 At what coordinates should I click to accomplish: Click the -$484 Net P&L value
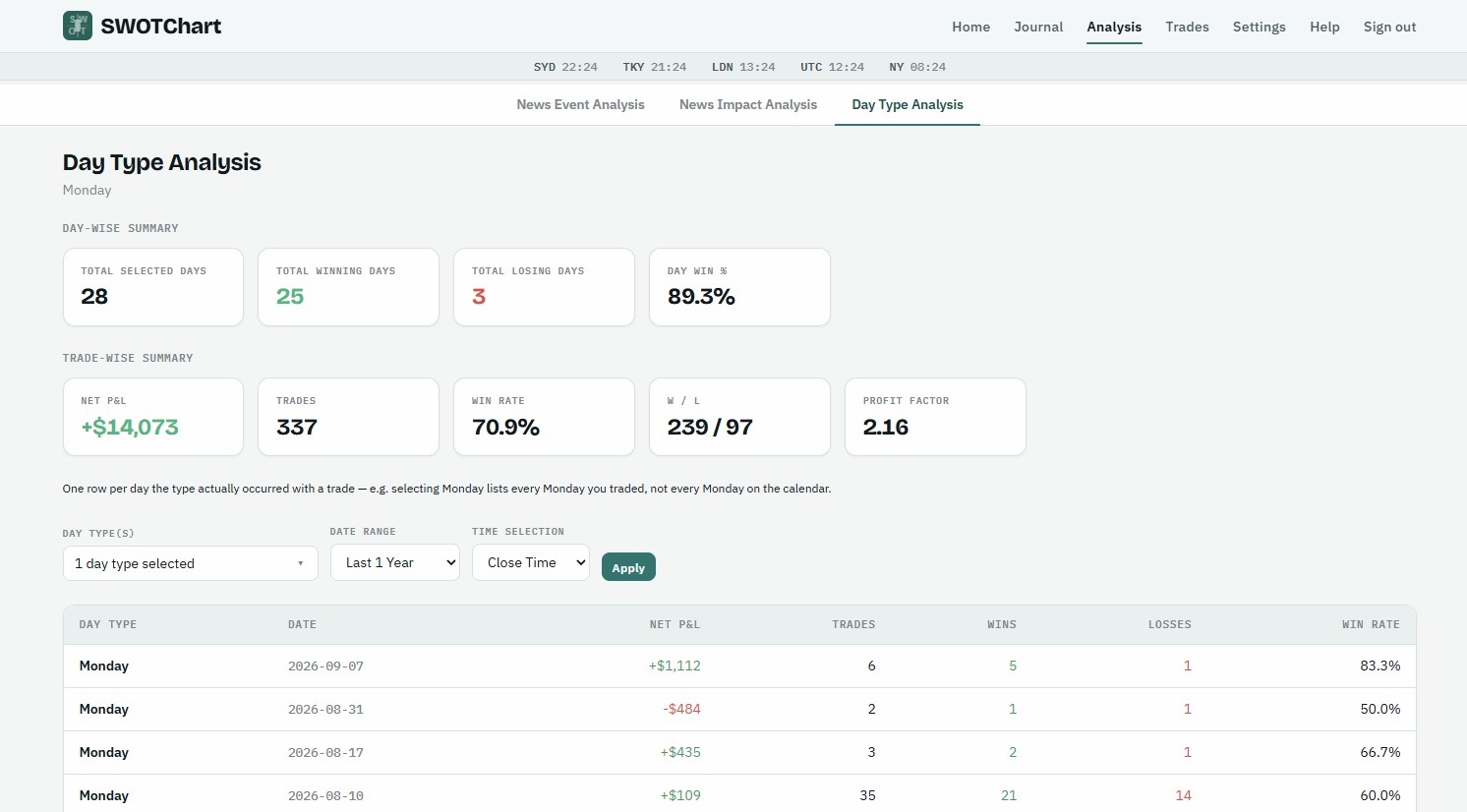click(x=681, y=709)
